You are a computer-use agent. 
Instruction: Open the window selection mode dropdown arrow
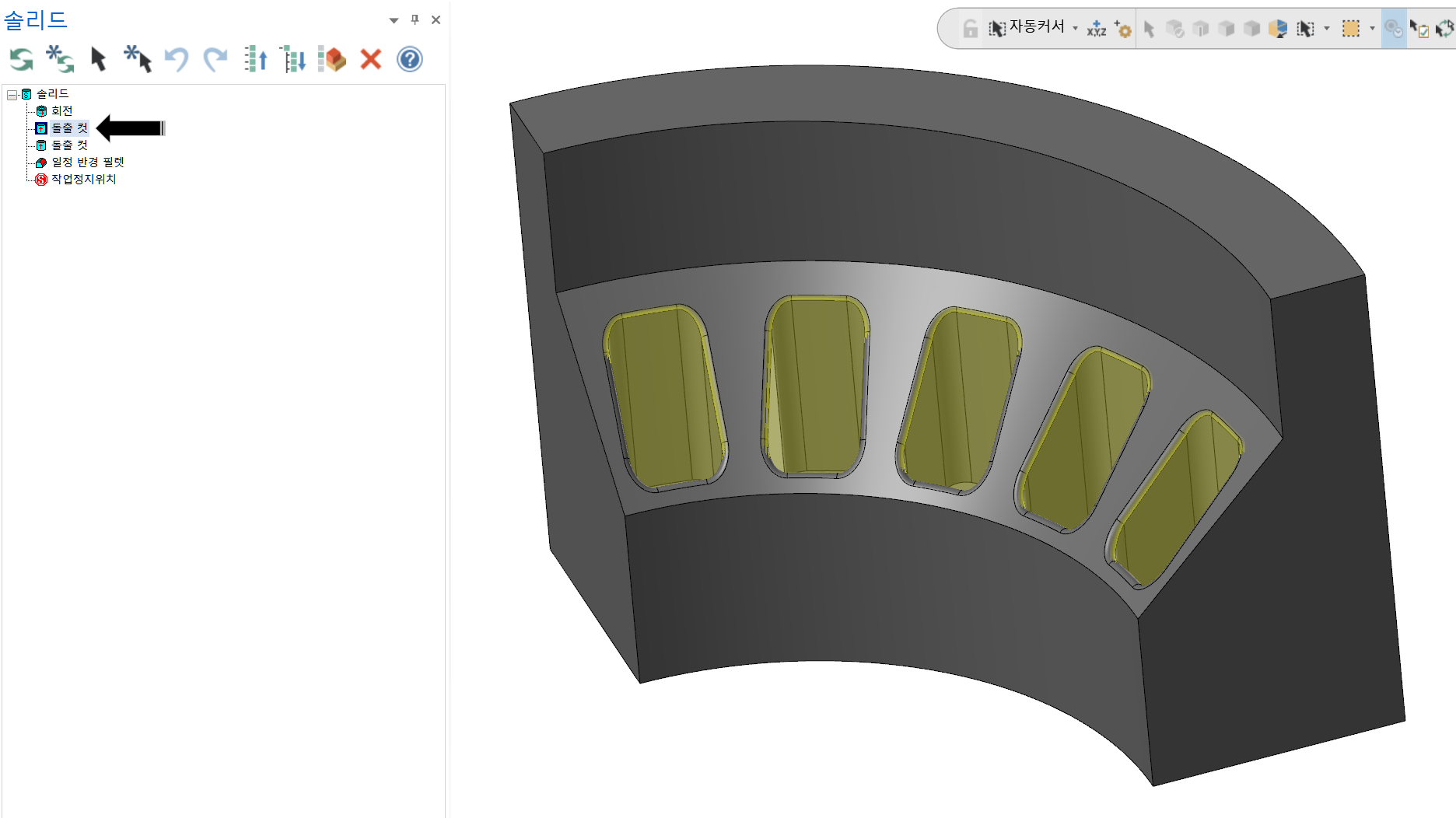pos(1372,29)
